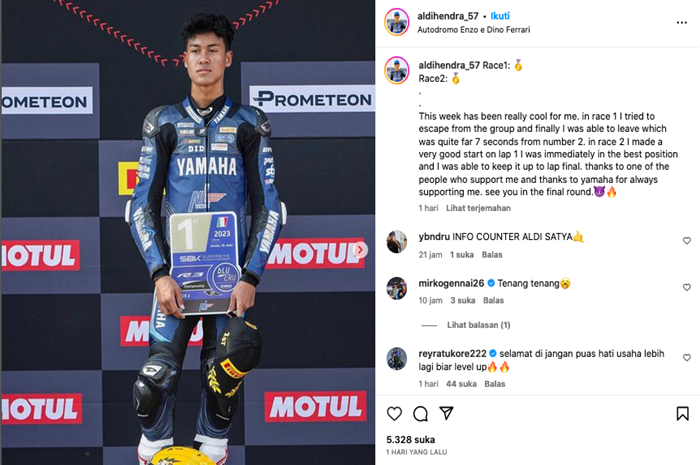Expand replies with Lihat balasan (1)
The width and height of the screenshot is (700, 465).
click(479, 325)
